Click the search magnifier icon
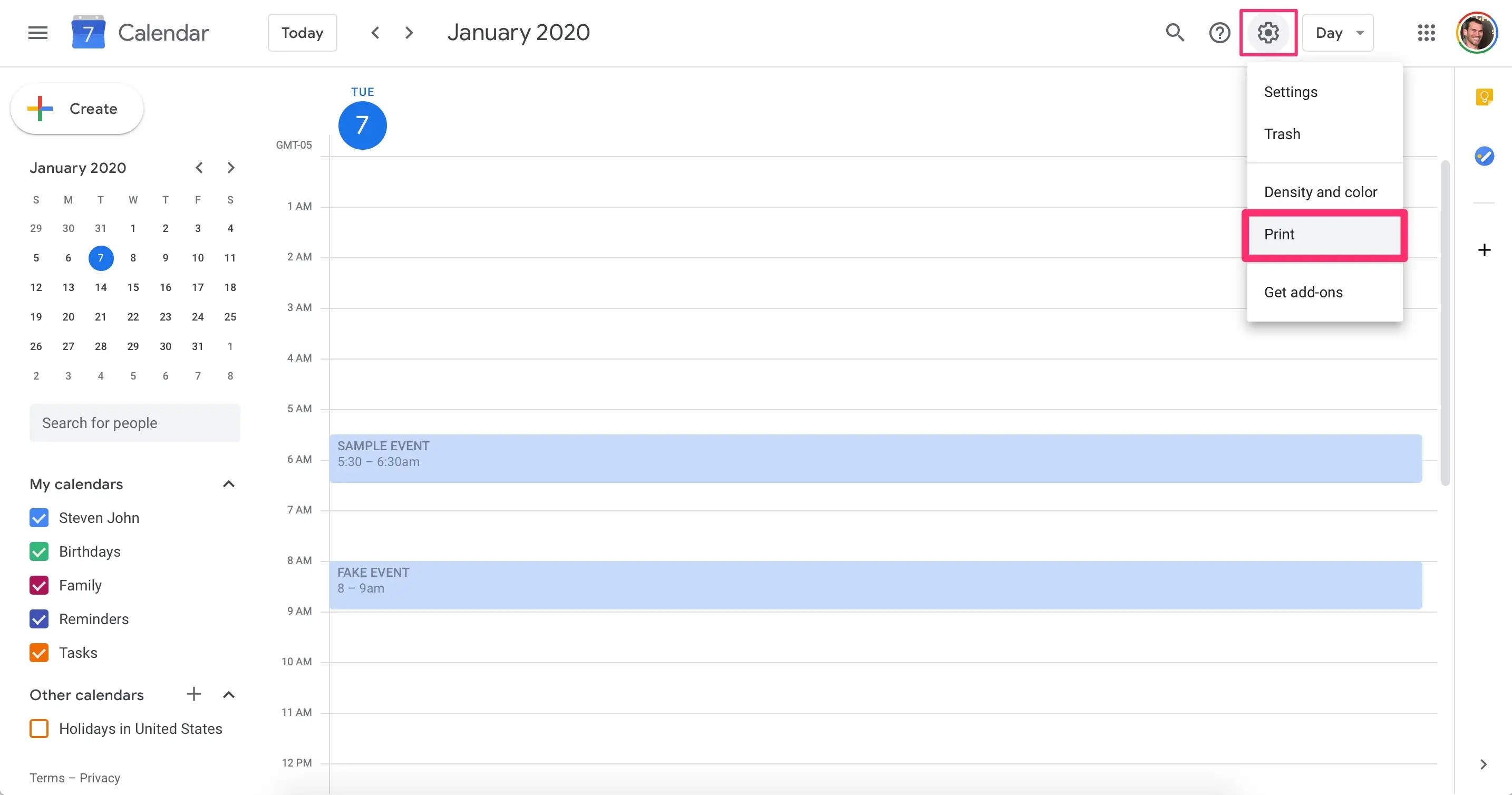 click(x=1175, y=33)
